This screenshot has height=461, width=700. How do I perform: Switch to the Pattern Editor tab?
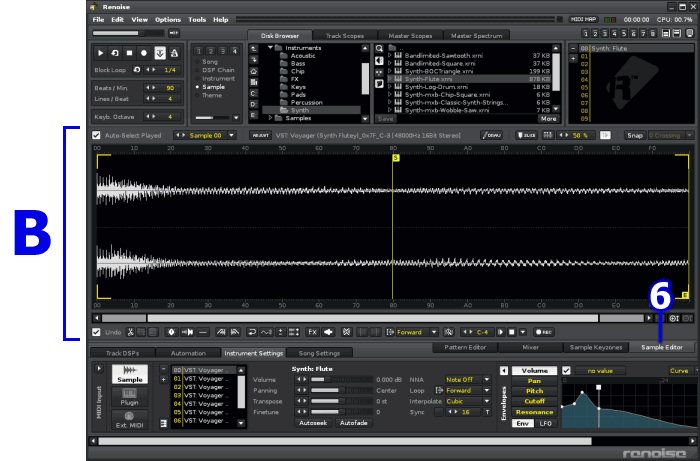point(465,347)
